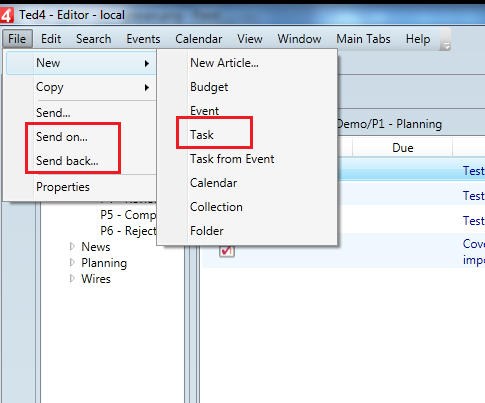Viewport: 485px width, 403px height.
Task: Click the Due column header
Action: (403, 148)
